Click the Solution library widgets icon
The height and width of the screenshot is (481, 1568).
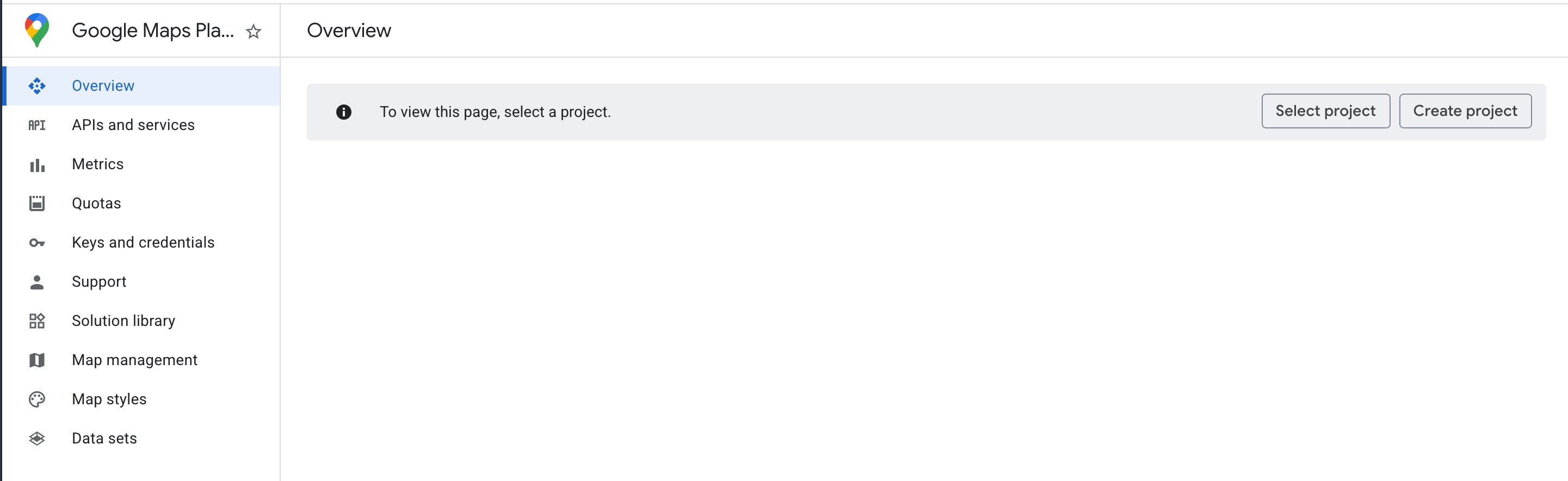tap(36, 321)
